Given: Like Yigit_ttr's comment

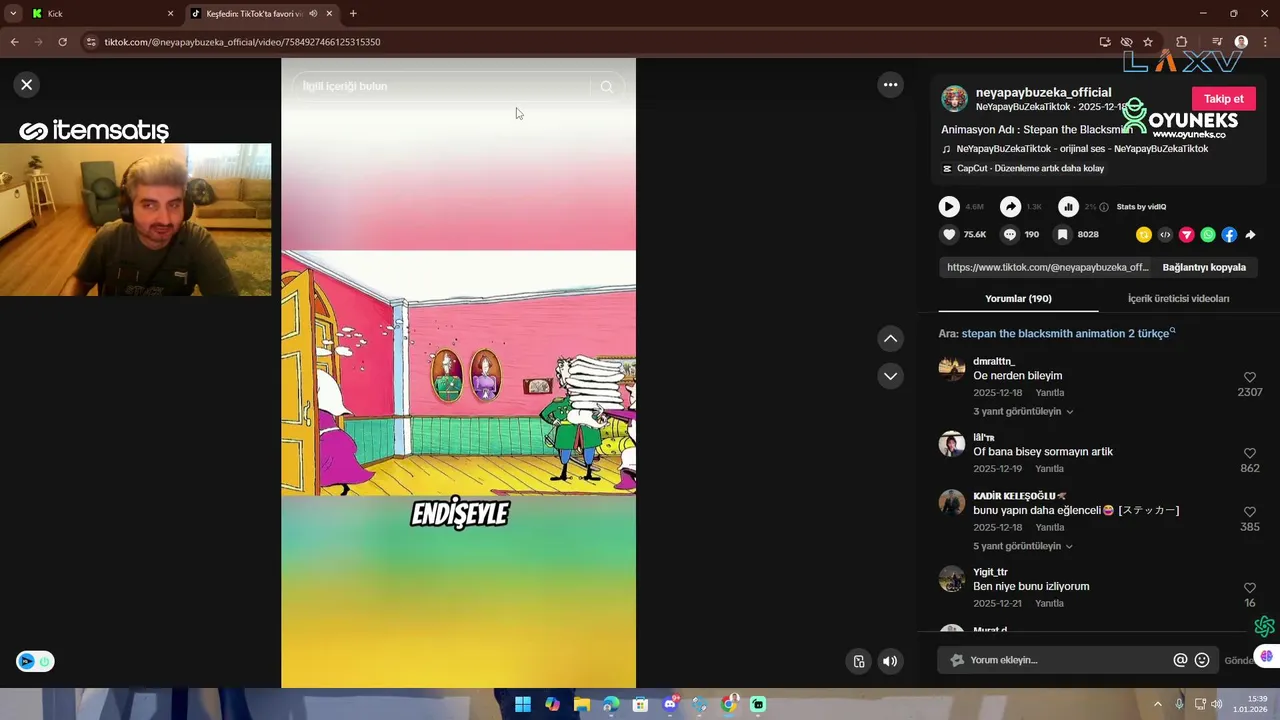Looking at the screenshot, I should [x=1250, y=588].
